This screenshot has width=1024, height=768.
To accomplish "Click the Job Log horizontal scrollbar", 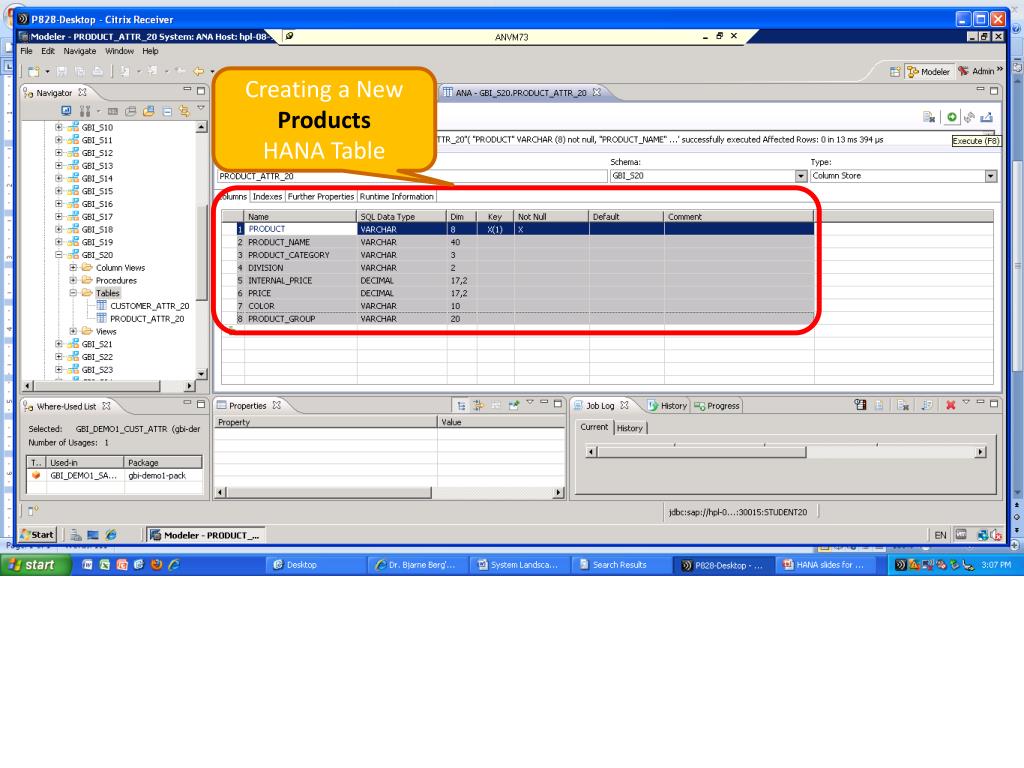I will click(786, 452).
